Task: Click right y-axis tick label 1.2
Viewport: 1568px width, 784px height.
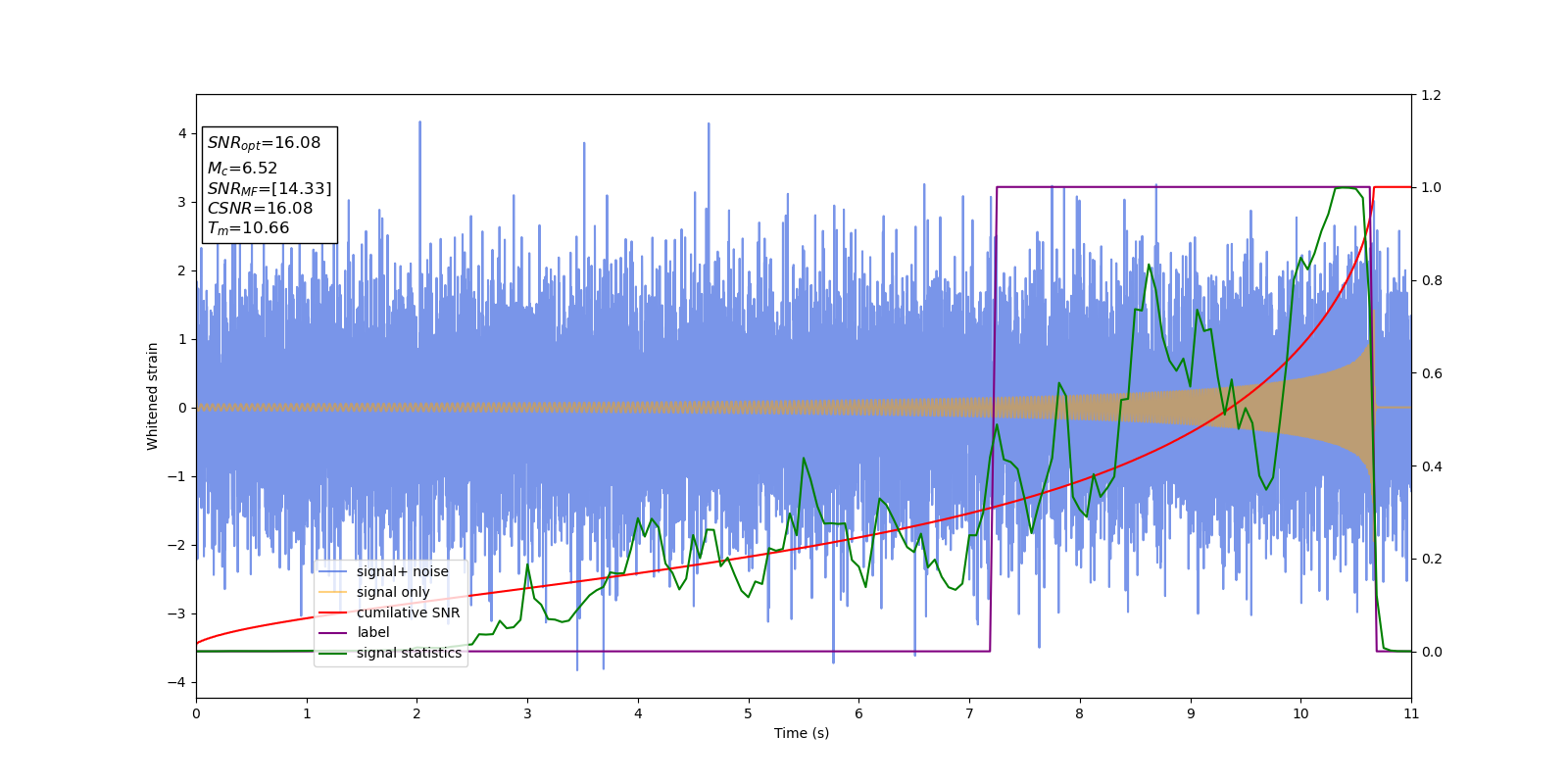Action: point(1431,95)
